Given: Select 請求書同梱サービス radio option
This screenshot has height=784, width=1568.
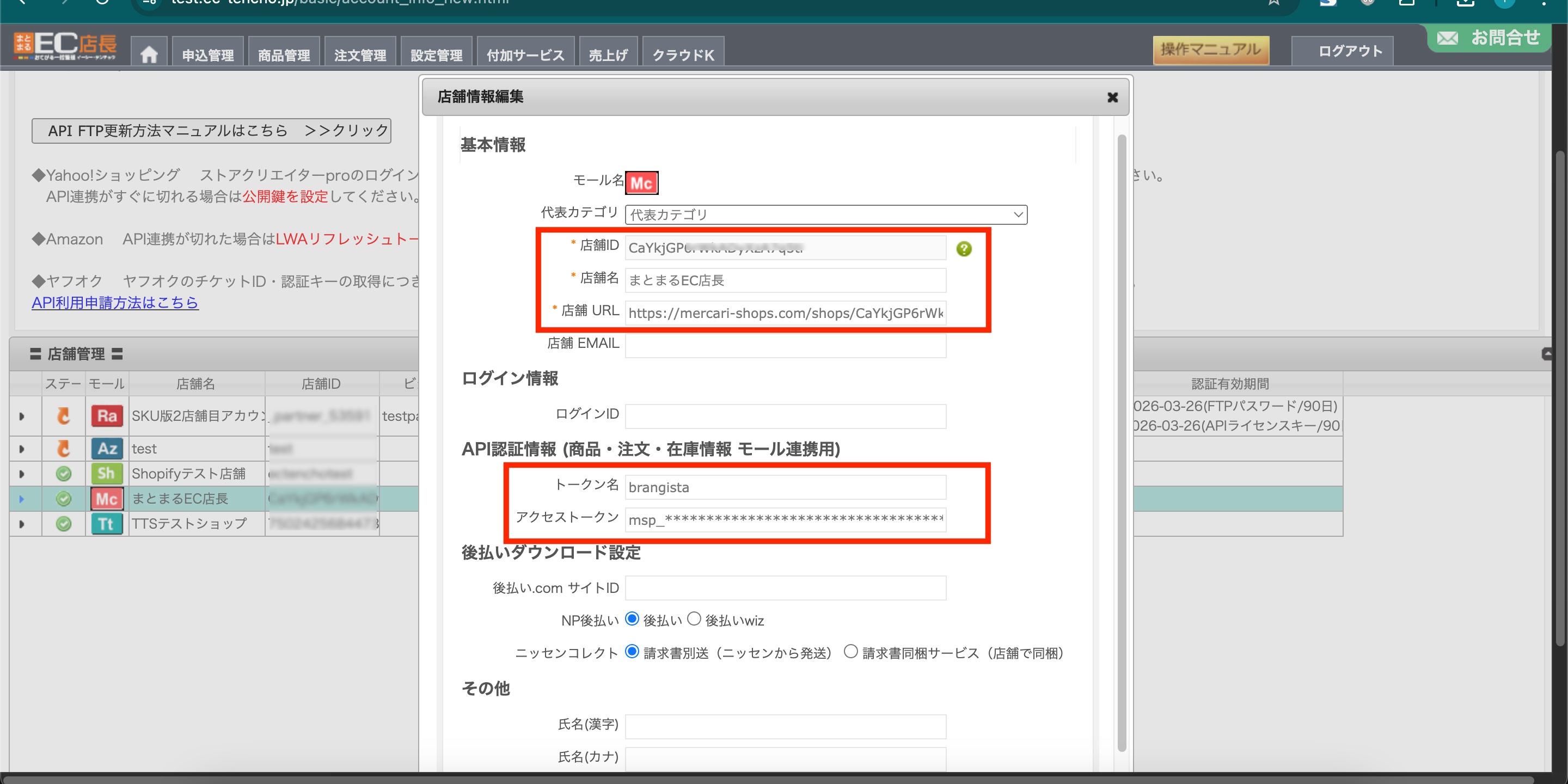Looking at the screenshot, I should [850, 652].
